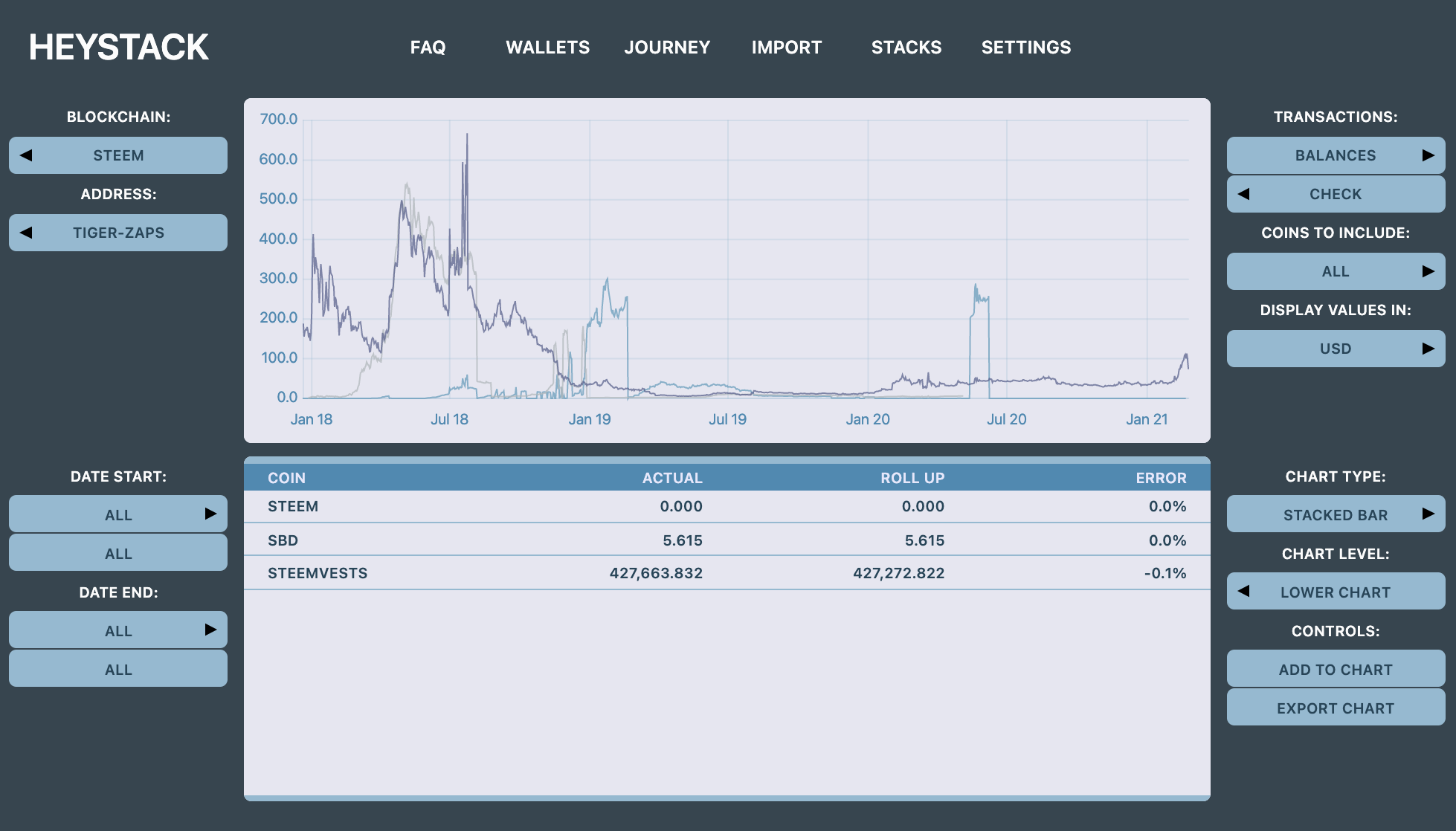
Task: Click the ACTUAL column header
Action: [x=672, y=478]
